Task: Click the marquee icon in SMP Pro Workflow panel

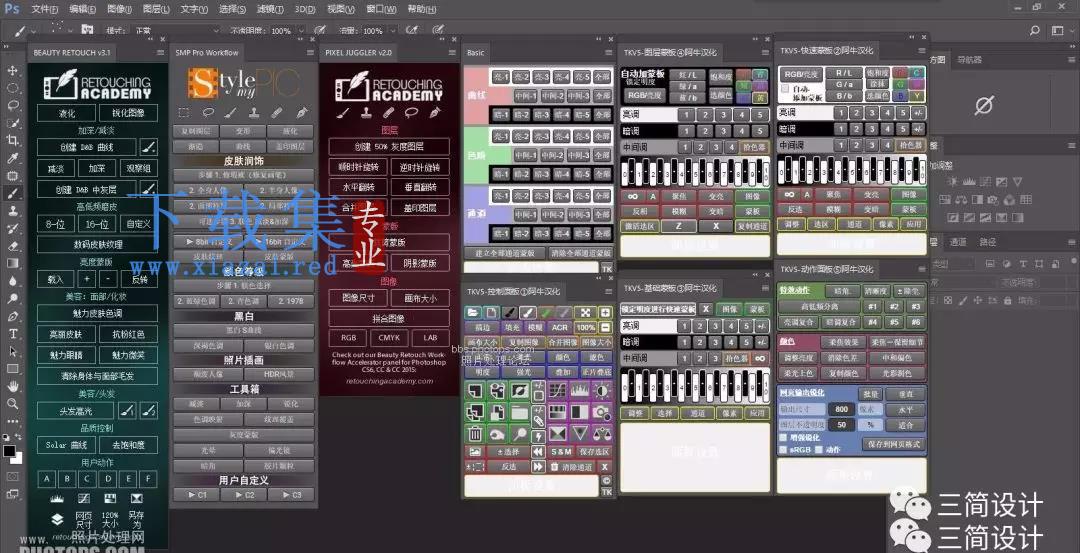Action: [x=183, y=112]
